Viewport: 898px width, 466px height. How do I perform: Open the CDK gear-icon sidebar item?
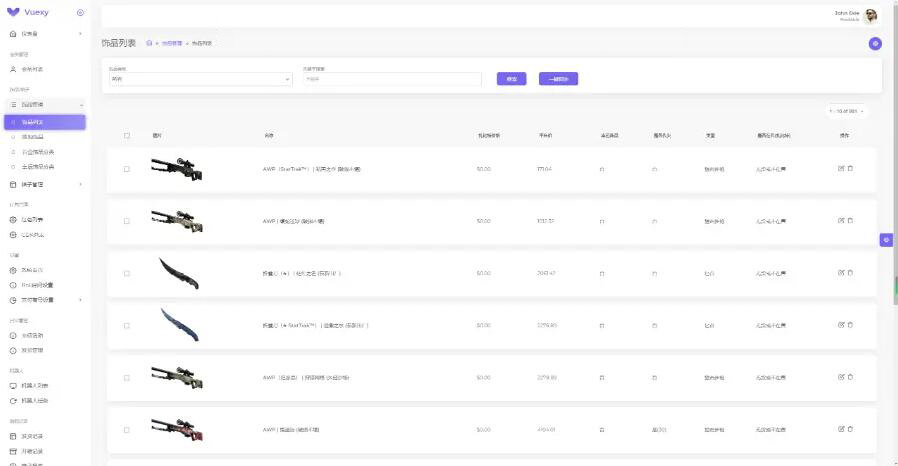tap(45, 235)
